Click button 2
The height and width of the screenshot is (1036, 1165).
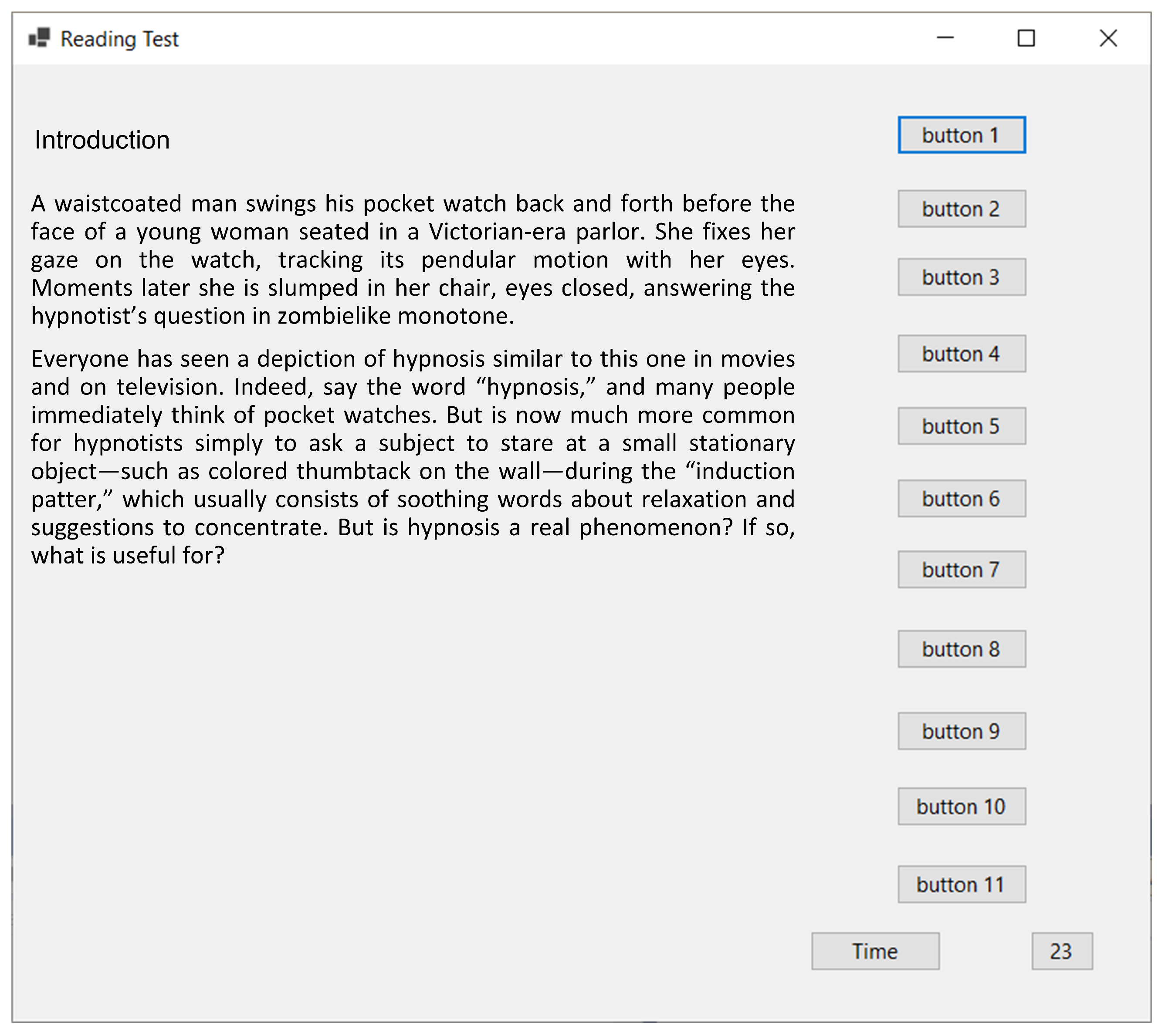click(961, 209)
